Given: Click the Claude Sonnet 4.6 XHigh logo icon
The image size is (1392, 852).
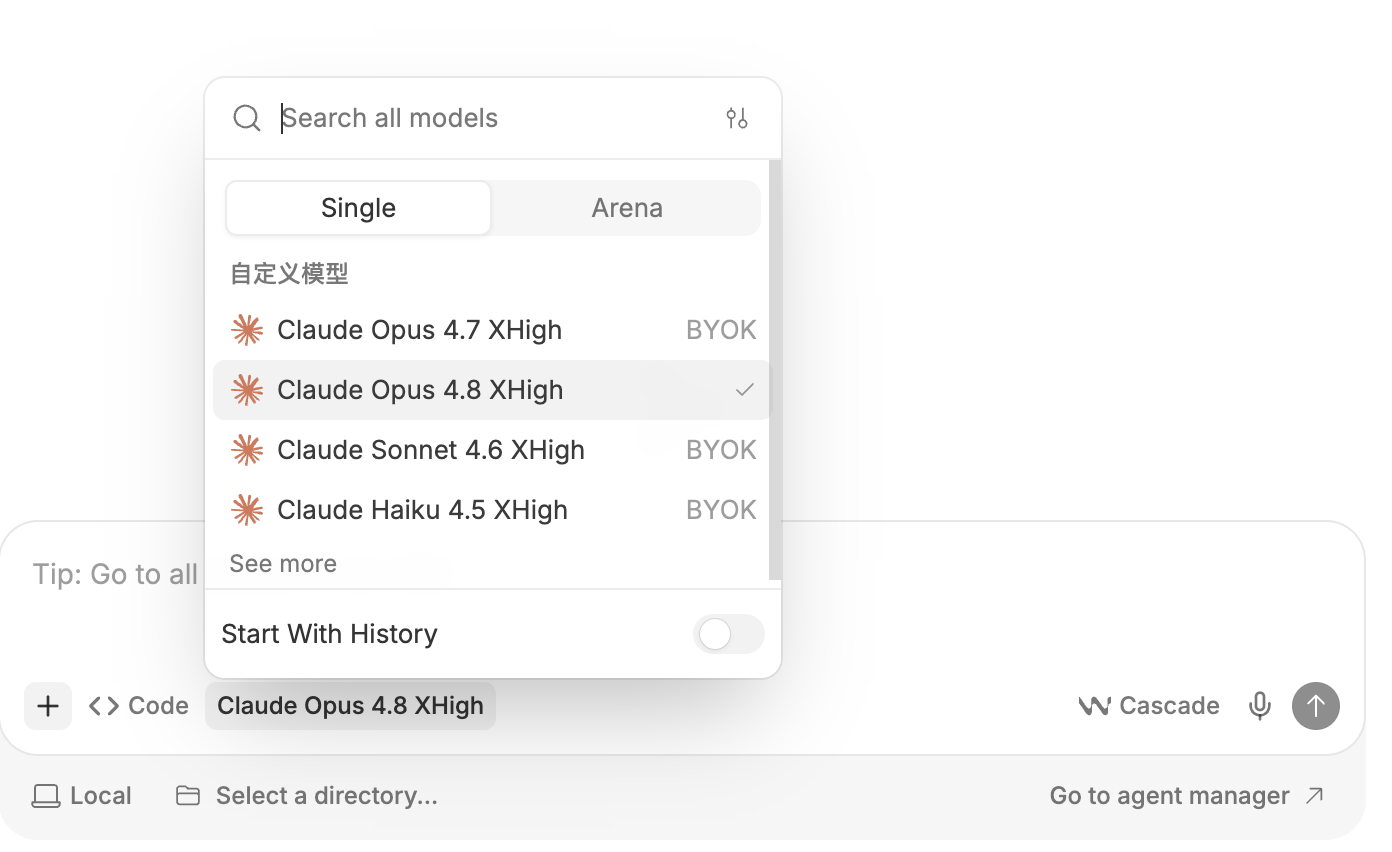Looking at the screenshot, I should pyautogui.click(x=247, y=450).
